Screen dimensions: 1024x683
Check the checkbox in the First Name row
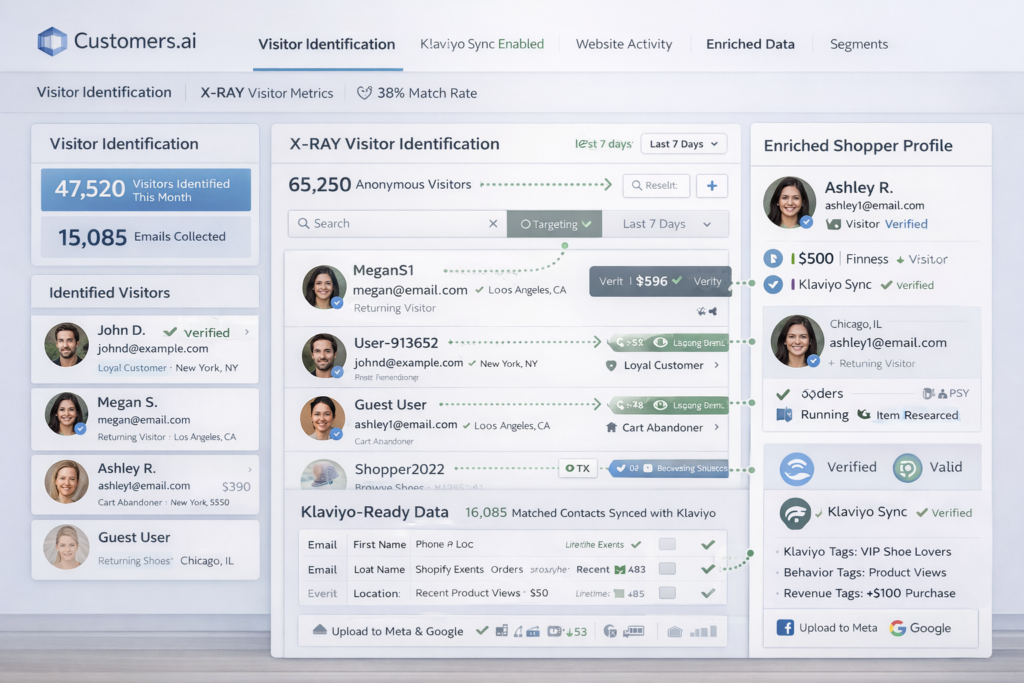pos(667,545)
